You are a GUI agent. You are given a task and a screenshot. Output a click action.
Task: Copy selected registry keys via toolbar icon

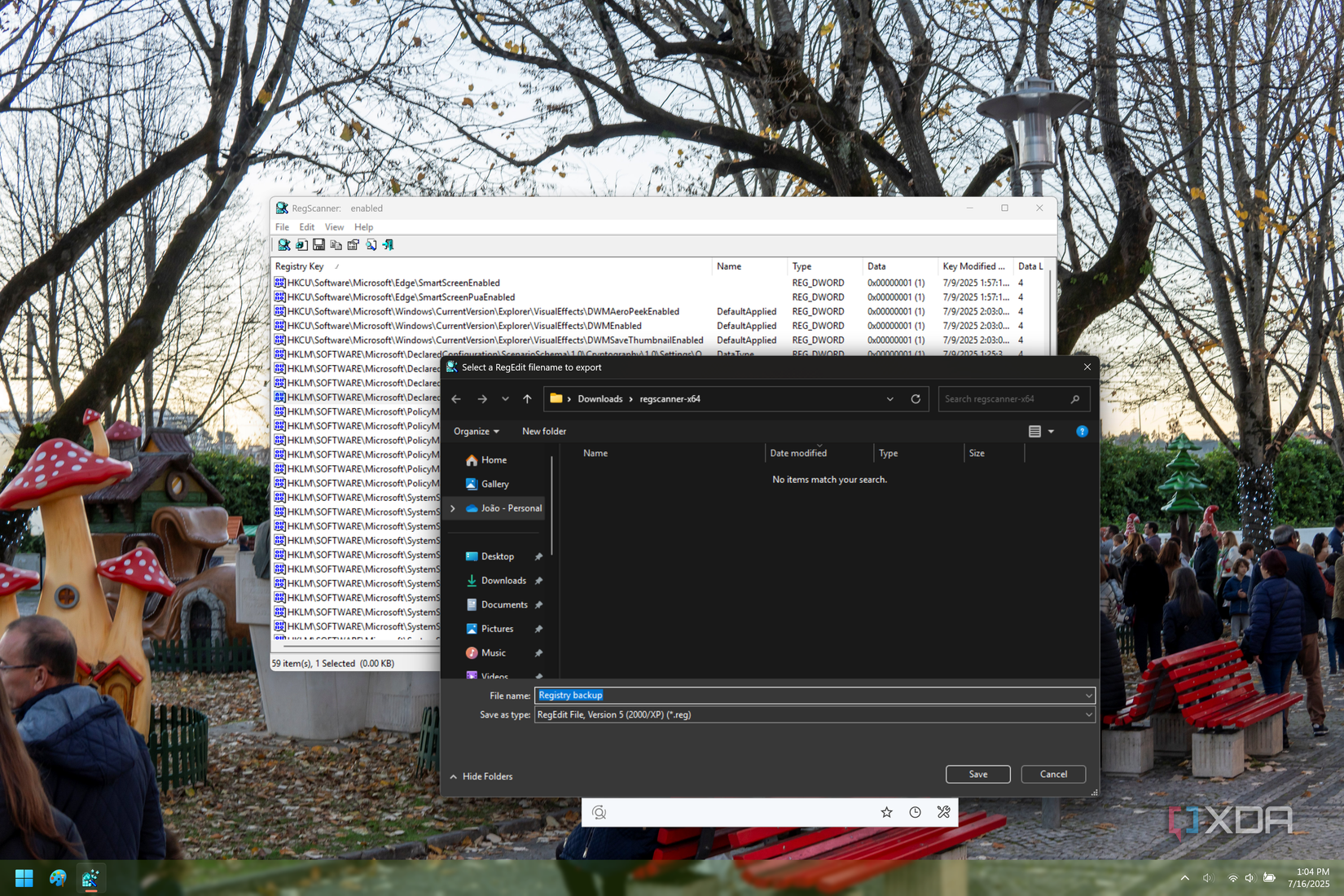point(336,244)
